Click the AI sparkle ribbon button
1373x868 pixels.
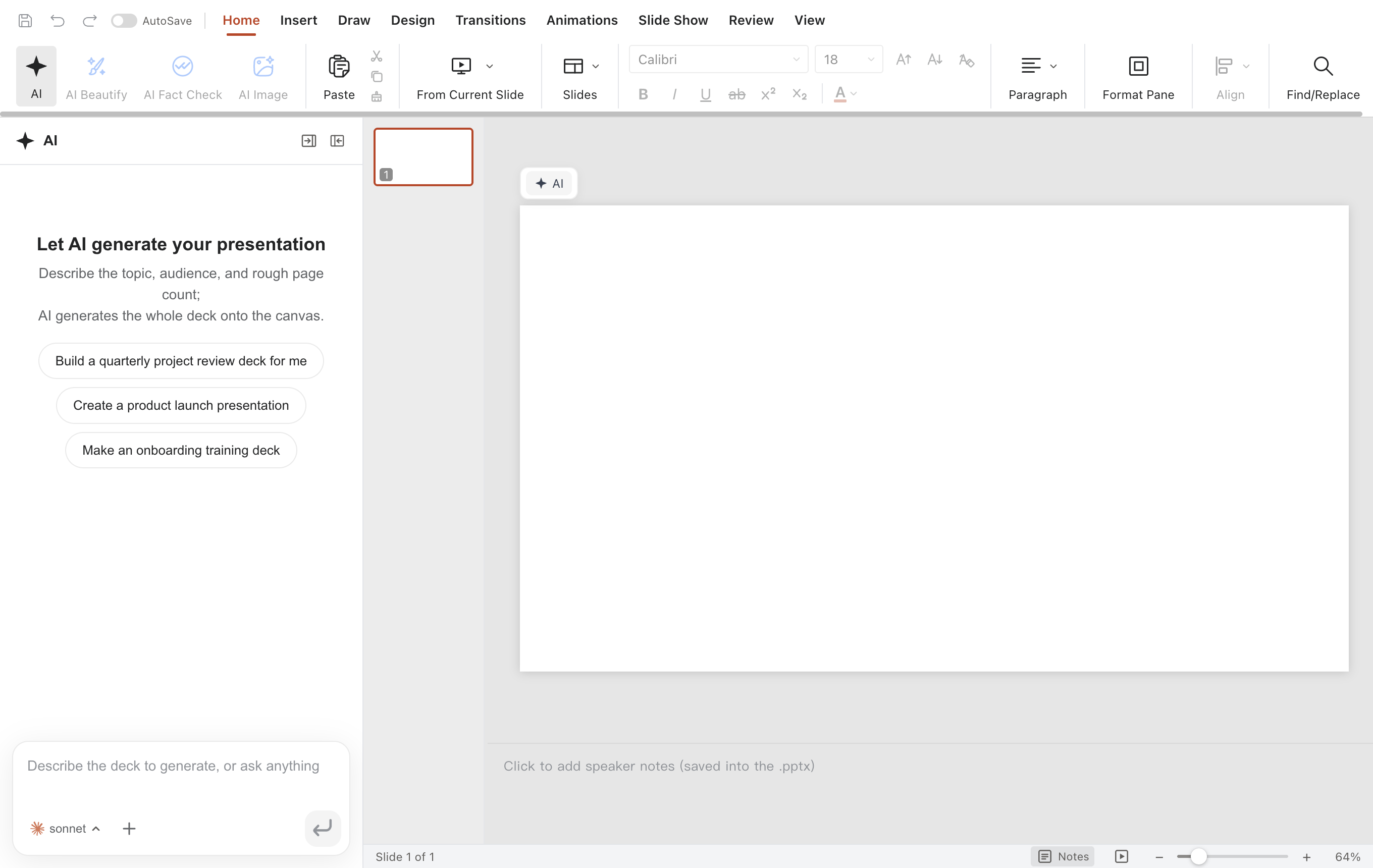(x=36, y=76)
